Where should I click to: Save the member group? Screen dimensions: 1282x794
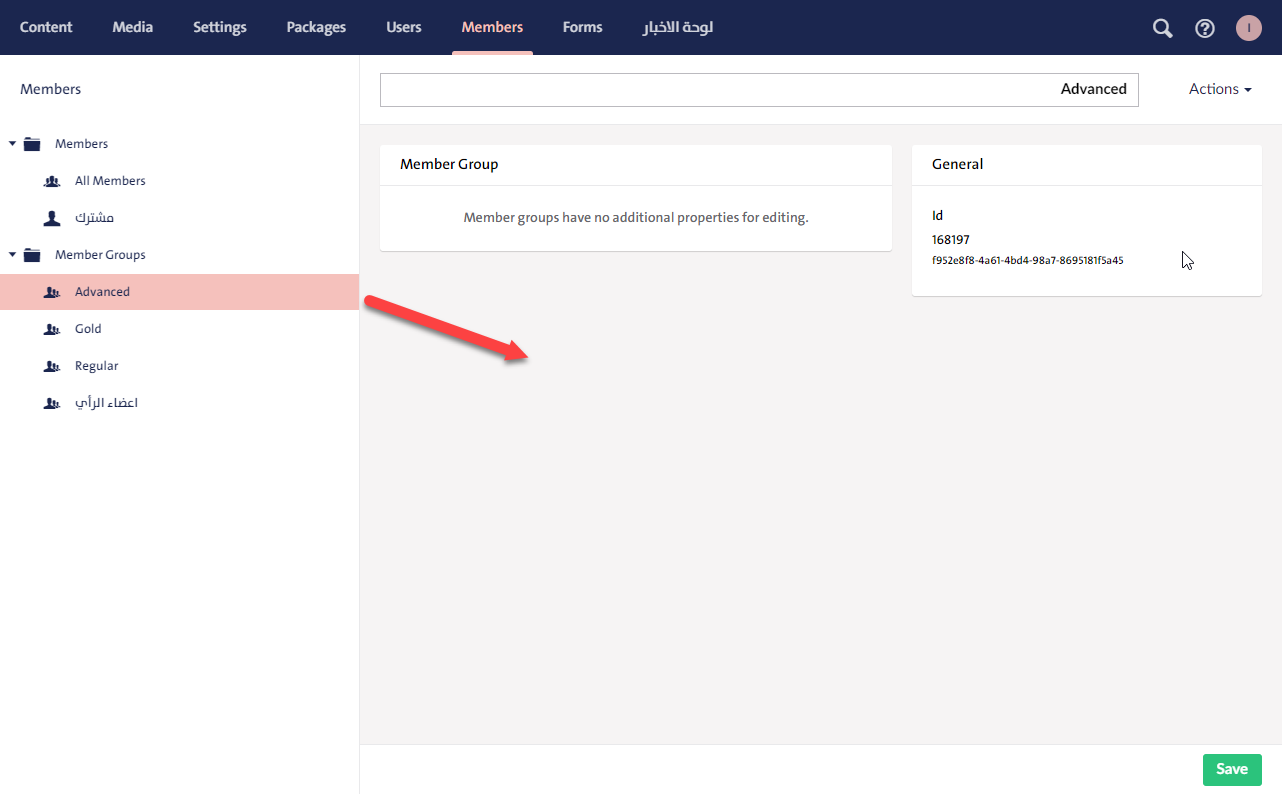pos(1232,769)
